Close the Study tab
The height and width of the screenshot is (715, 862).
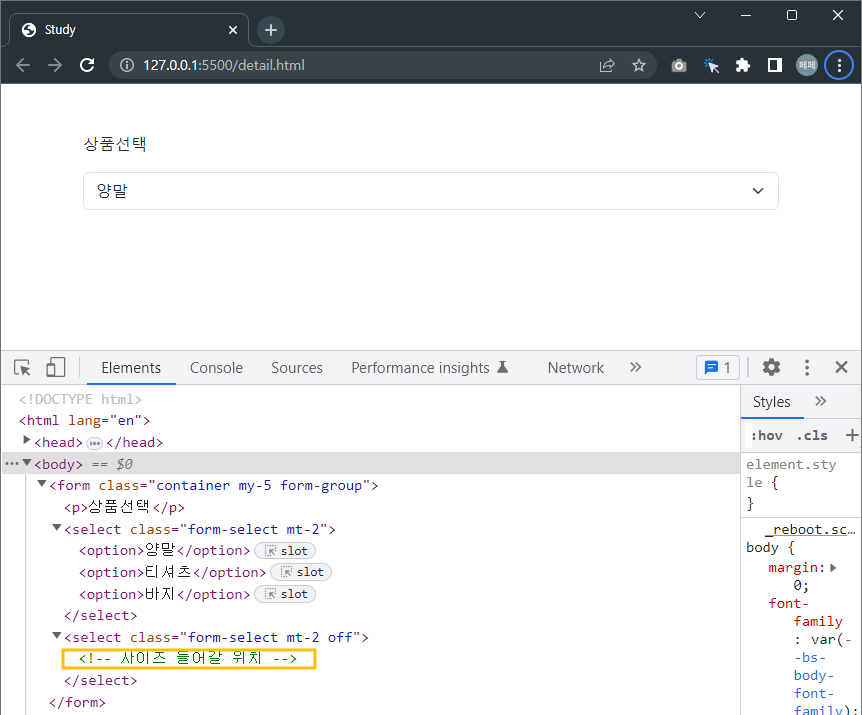pyautogui.click(x=233, y=30)
